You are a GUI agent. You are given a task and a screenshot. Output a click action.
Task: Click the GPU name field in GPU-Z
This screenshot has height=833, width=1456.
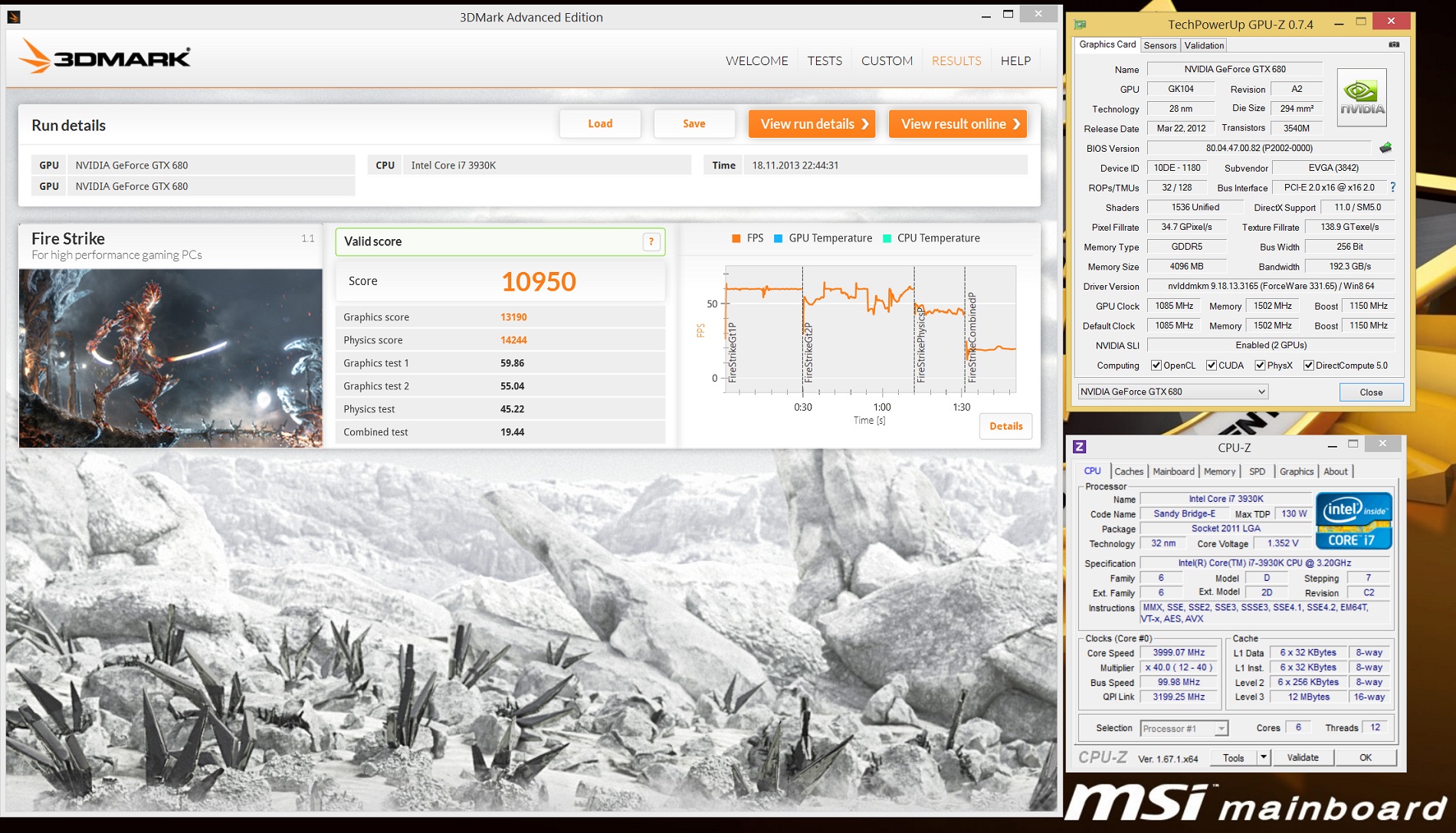coord(1235,69)
